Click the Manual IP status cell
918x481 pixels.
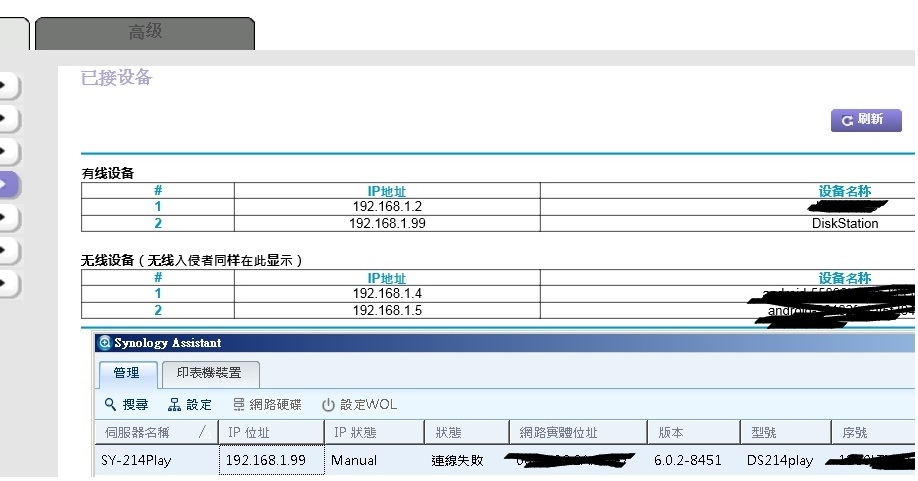pos(354,461)
